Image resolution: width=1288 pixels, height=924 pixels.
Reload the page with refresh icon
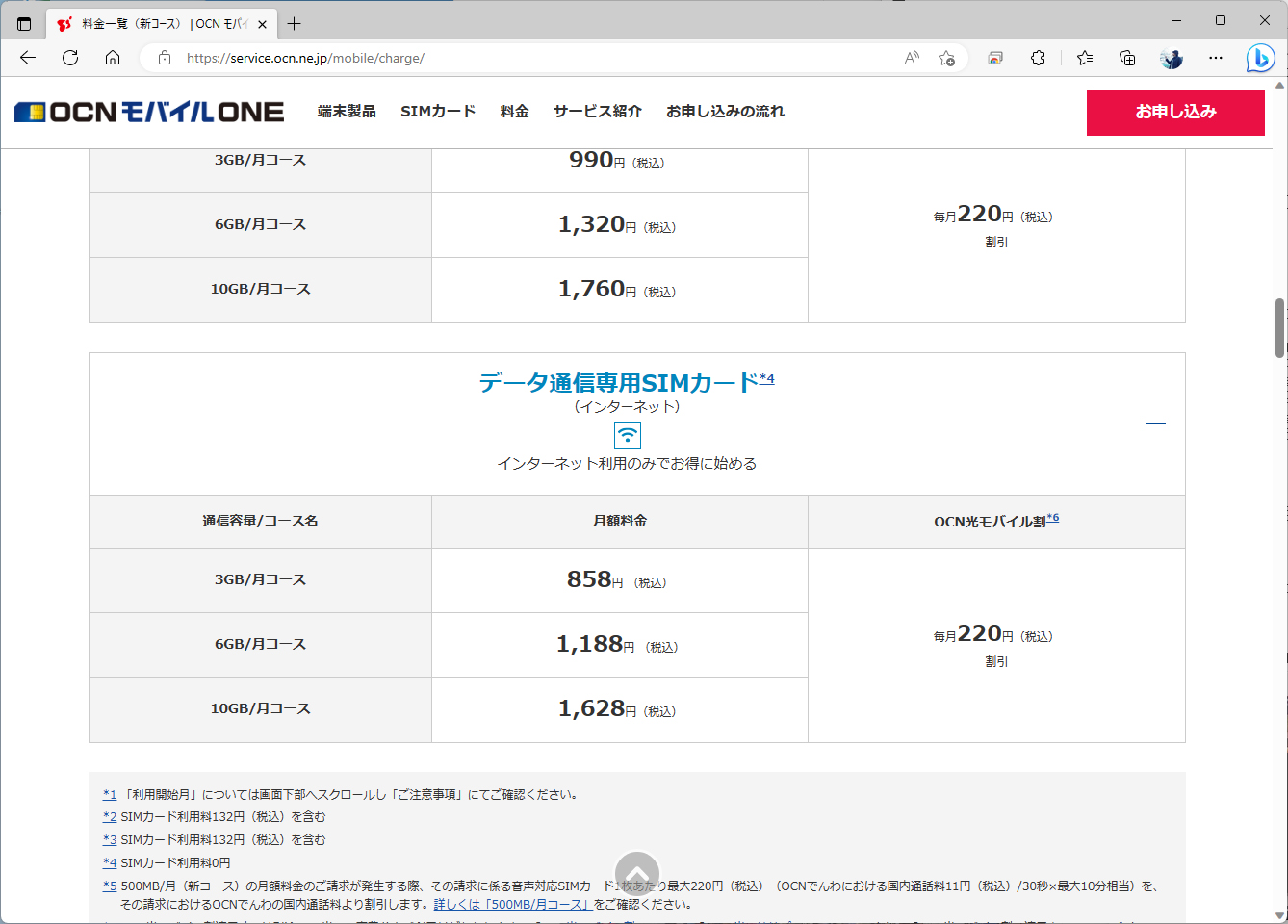coord(70,58)
